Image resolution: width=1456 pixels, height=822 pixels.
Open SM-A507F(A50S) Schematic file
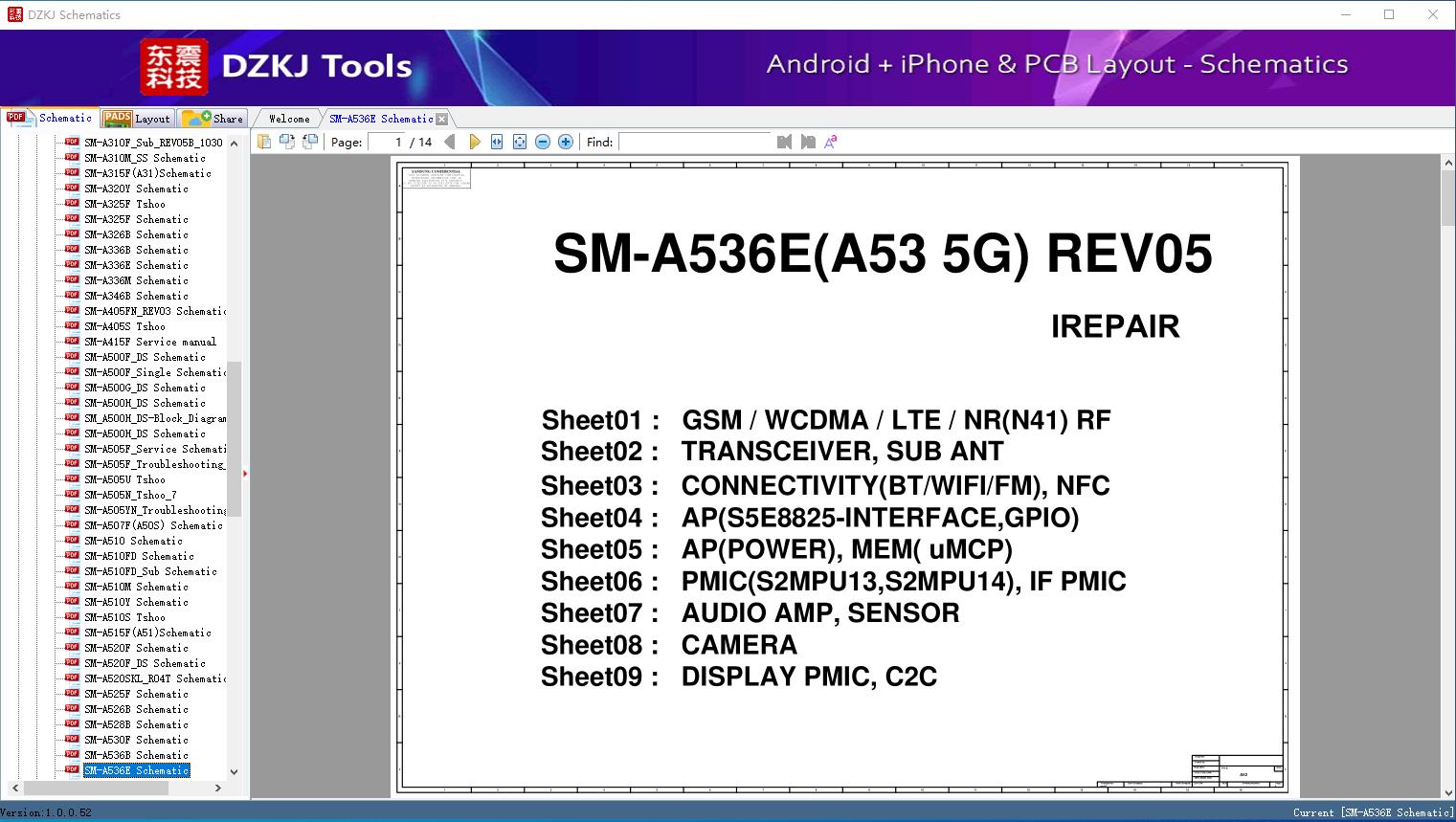point(153,525)
